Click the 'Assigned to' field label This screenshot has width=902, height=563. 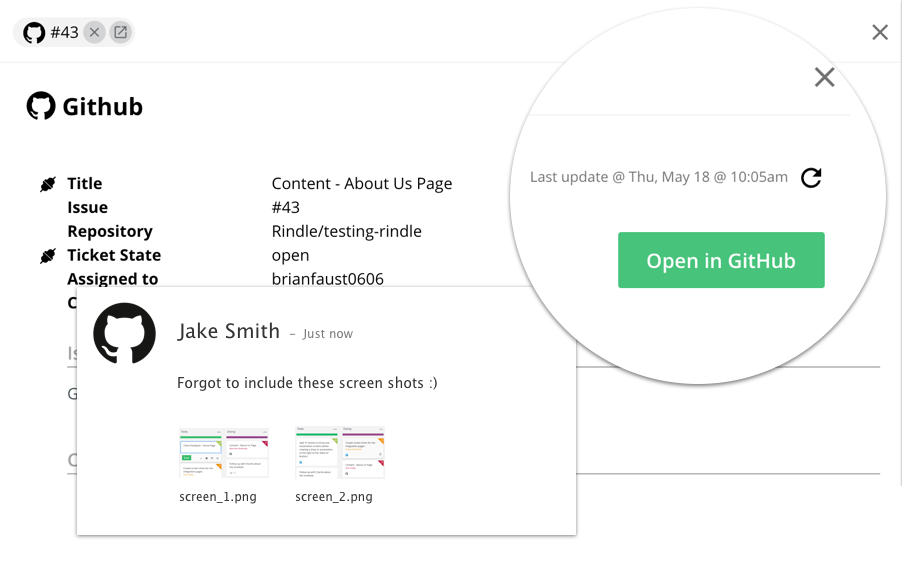[x=113, y=279]
